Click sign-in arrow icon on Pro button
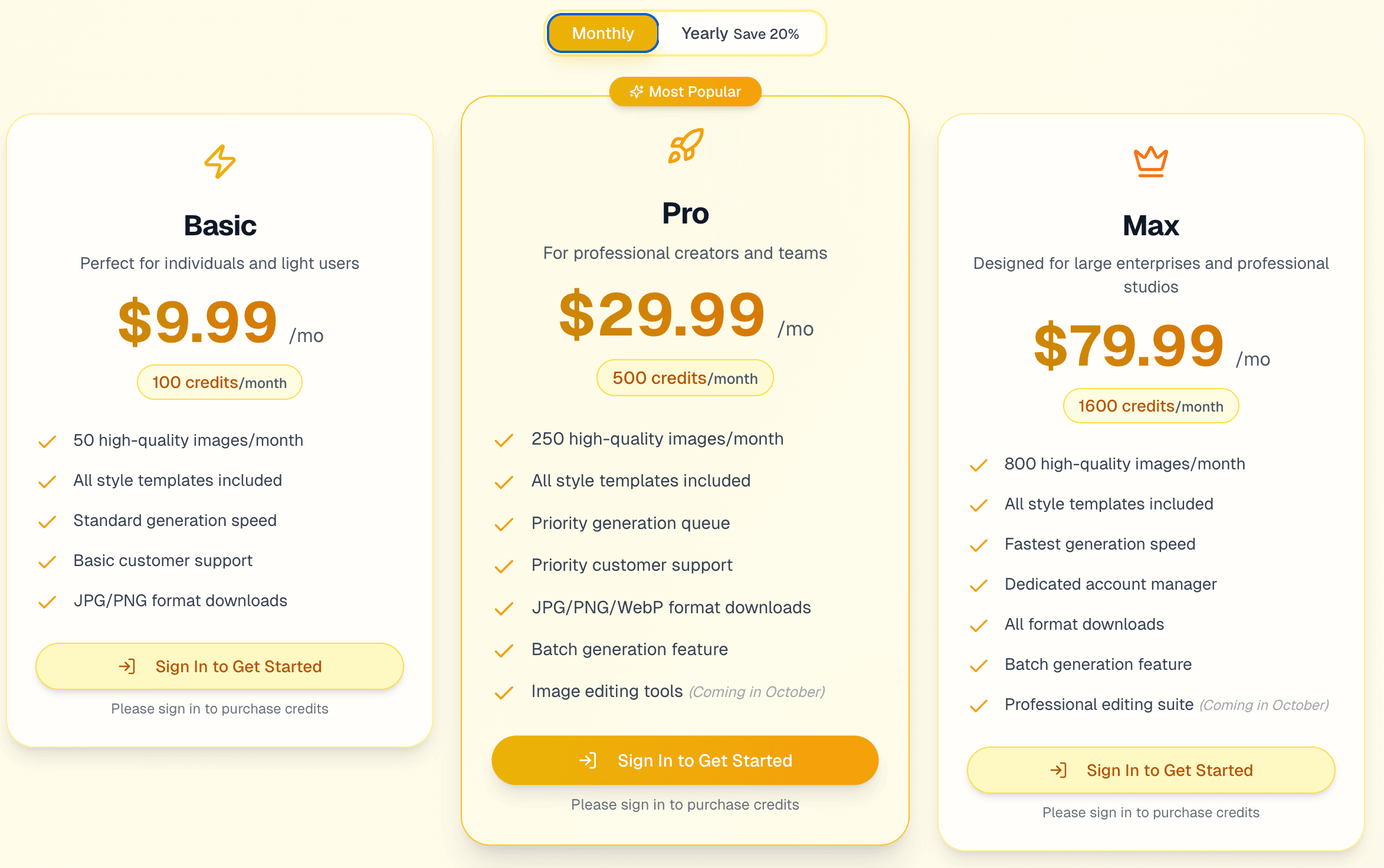Image resolution: width=1384 pixels, height=868 pixels. (x=588, y=761)
